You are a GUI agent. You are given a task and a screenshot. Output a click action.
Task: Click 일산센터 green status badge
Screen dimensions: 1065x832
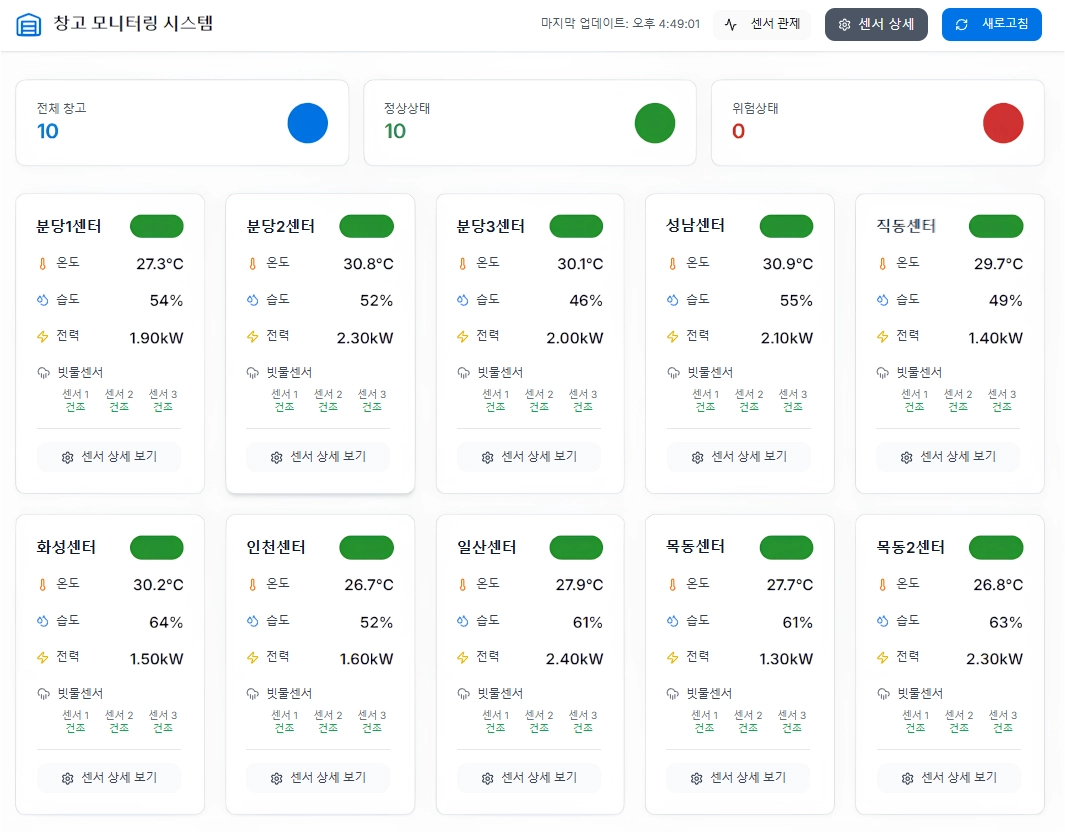click(577, 547)
